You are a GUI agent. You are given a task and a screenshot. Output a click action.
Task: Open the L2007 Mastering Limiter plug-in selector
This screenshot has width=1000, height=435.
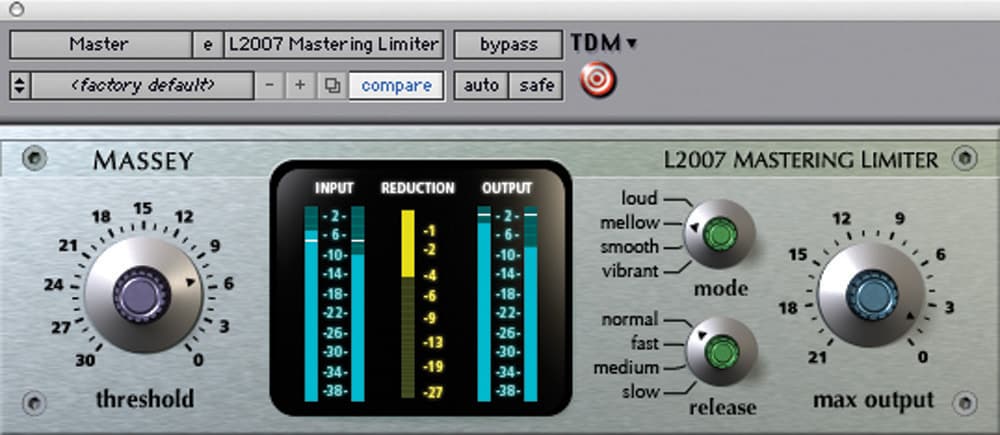click(334, 44)
